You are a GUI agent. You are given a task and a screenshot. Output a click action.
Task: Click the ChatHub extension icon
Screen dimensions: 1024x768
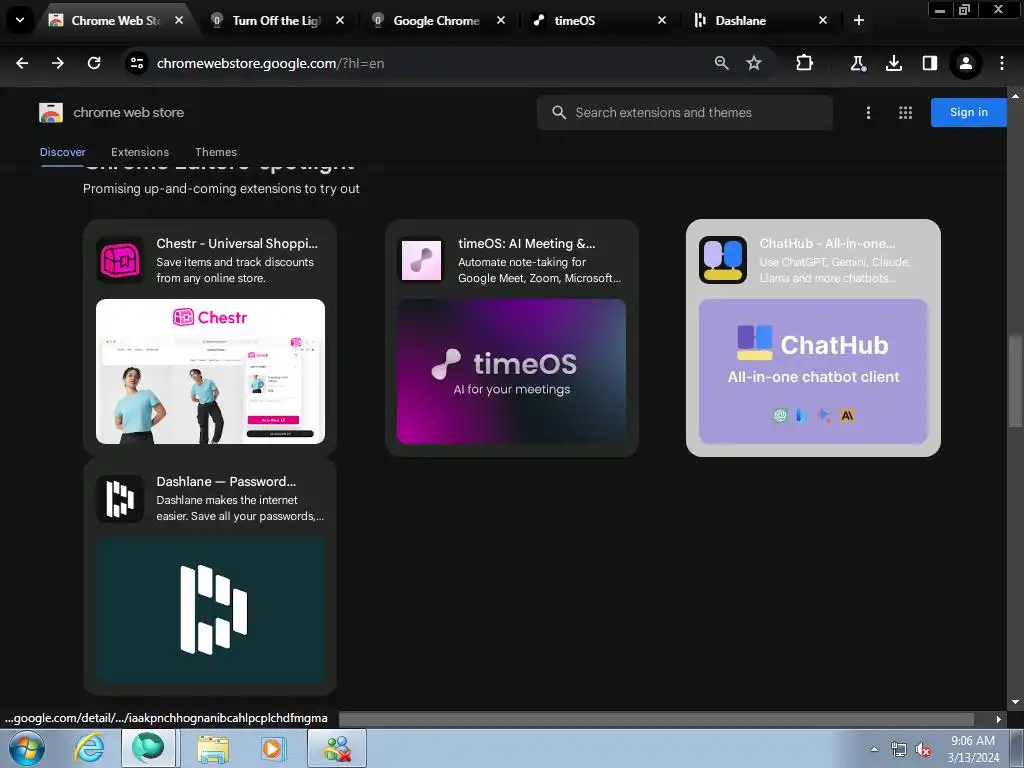click(723, 260)
